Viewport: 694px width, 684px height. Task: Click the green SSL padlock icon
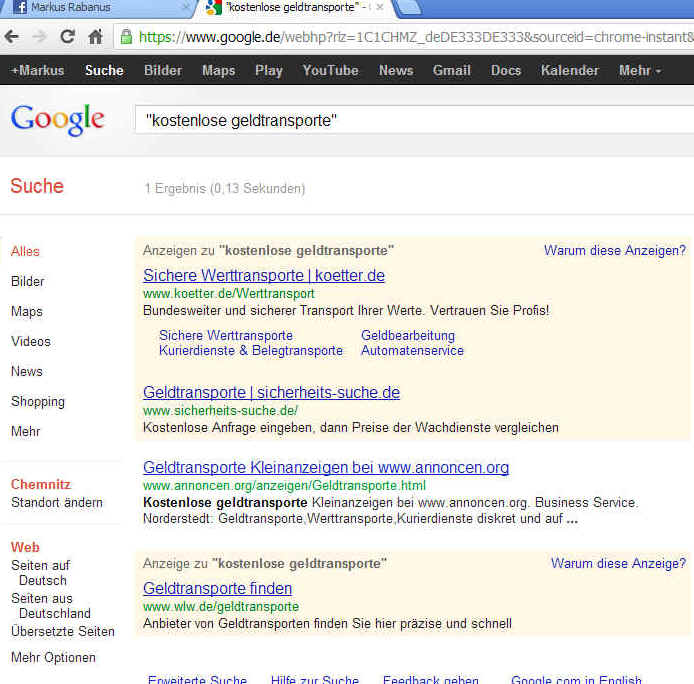point(126,37)
